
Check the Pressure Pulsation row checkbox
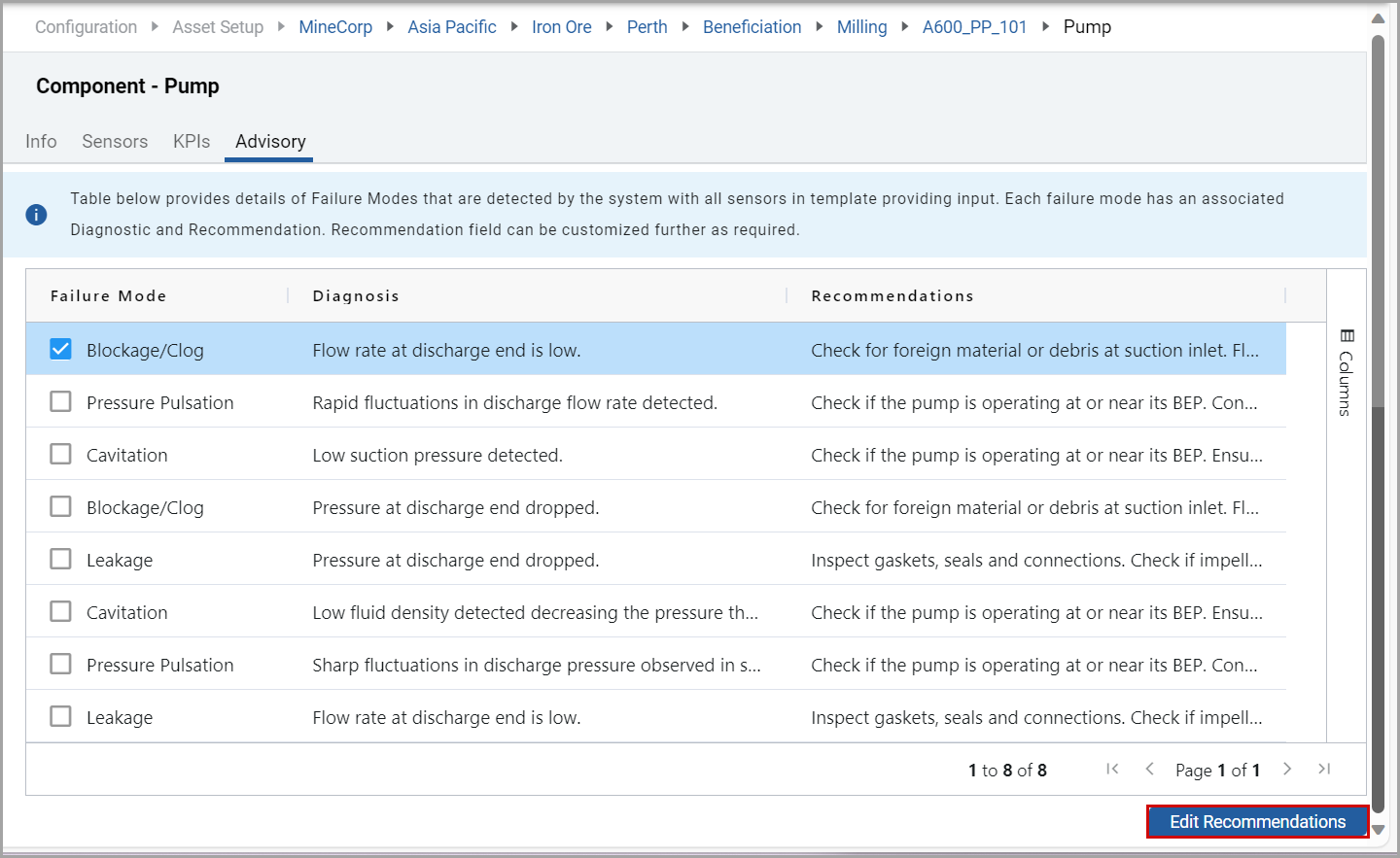click(60, 401)
